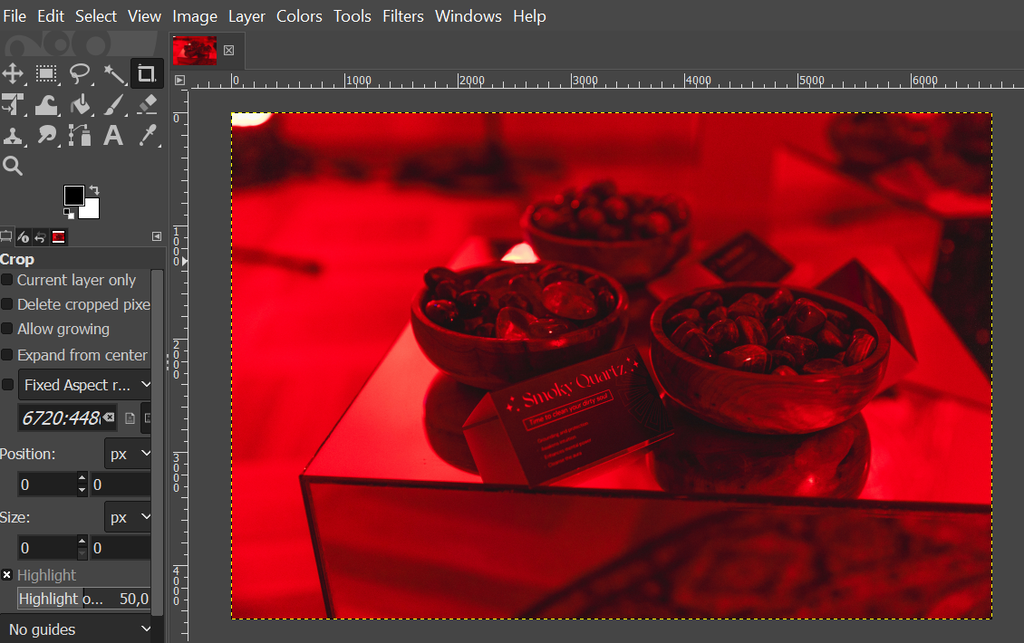Select the Paintbrush tool

click(112, 105)
